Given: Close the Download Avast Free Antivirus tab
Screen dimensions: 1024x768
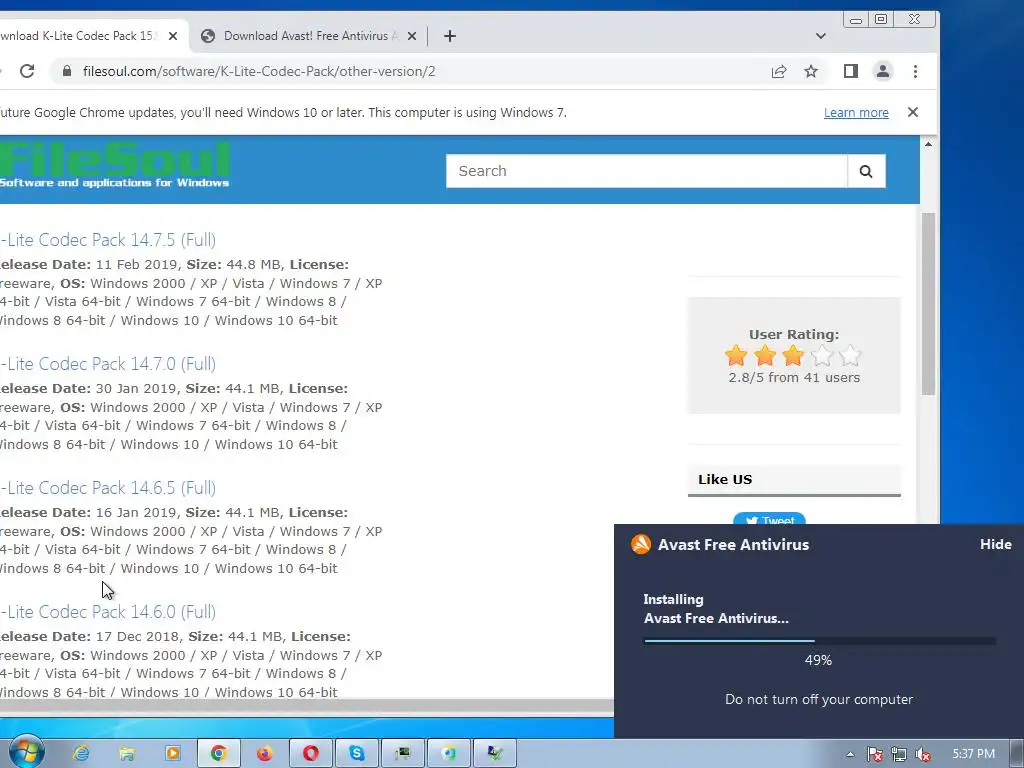Looking at the screenshot, I should click(411, 36).
